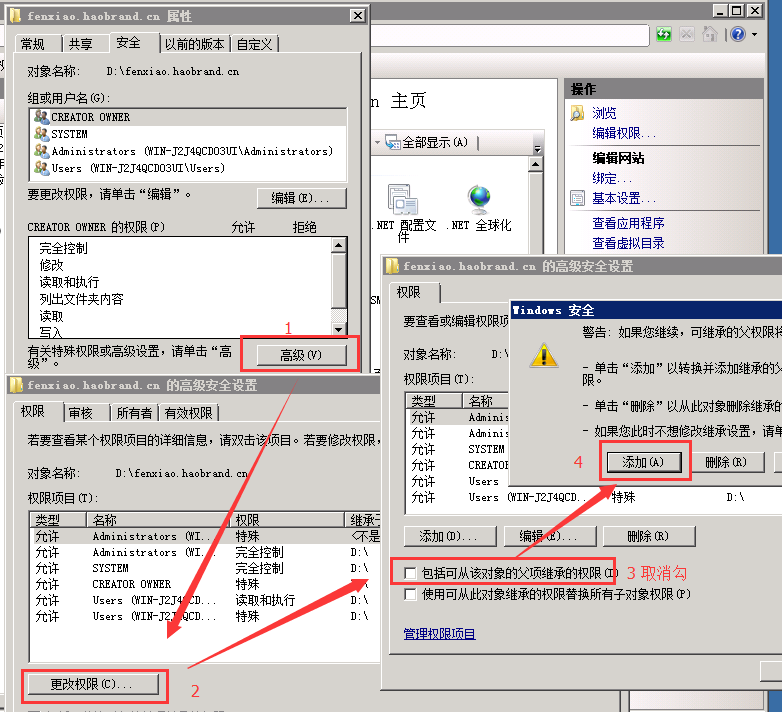782x712 pixels.
Task: Open the 基本设置... link
Action: (624, 198)
